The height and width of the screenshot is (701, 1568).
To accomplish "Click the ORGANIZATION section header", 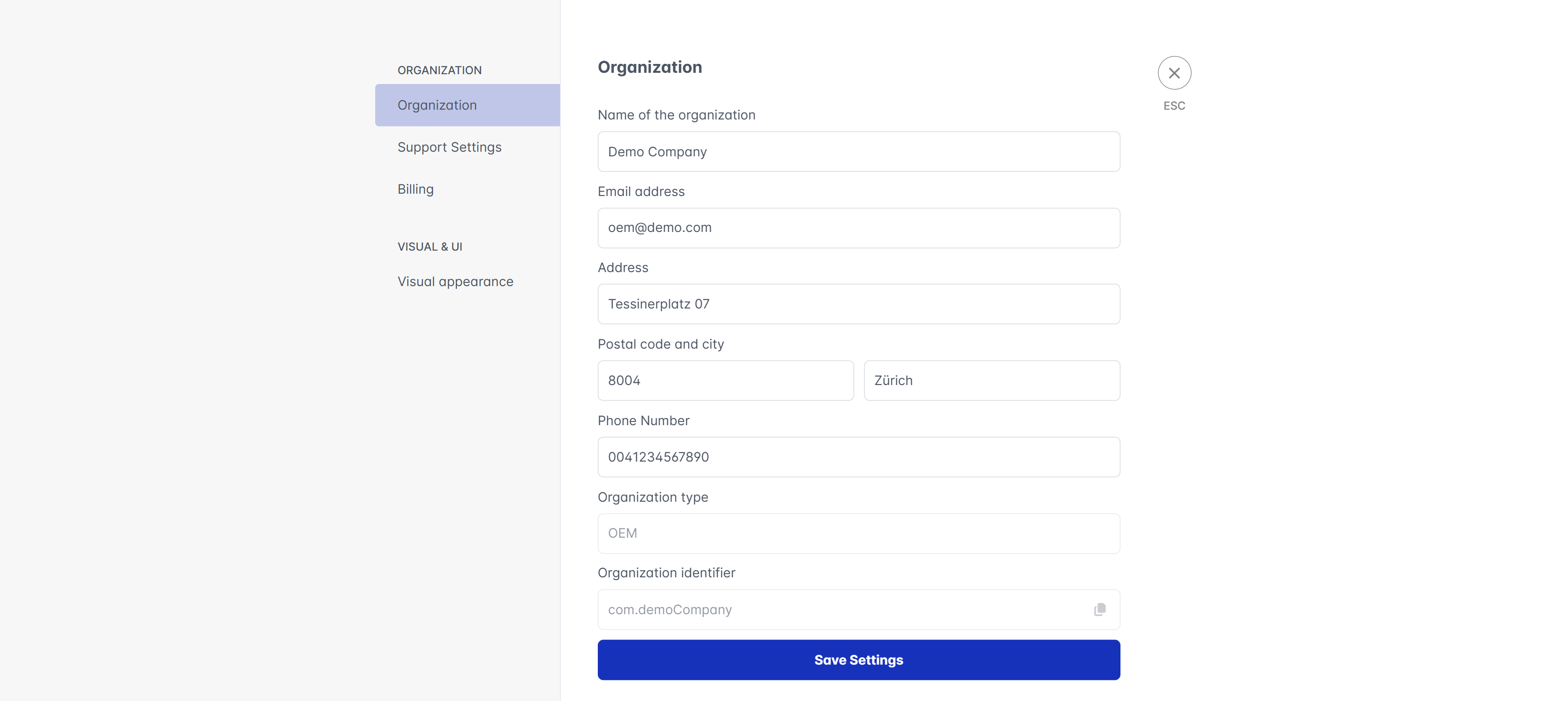I will pyautogui.click(x=439, y=70).
